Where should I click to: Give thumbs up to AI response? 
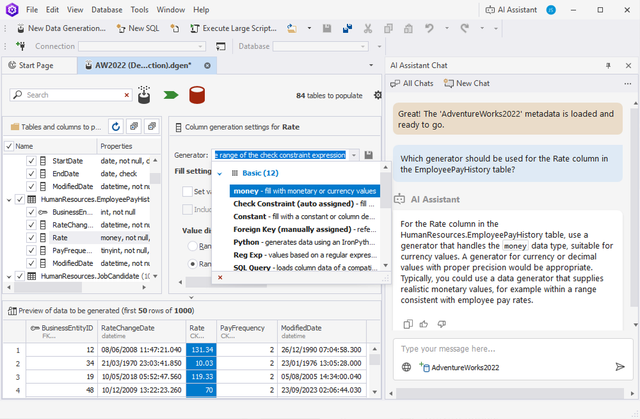click(424, 324)
